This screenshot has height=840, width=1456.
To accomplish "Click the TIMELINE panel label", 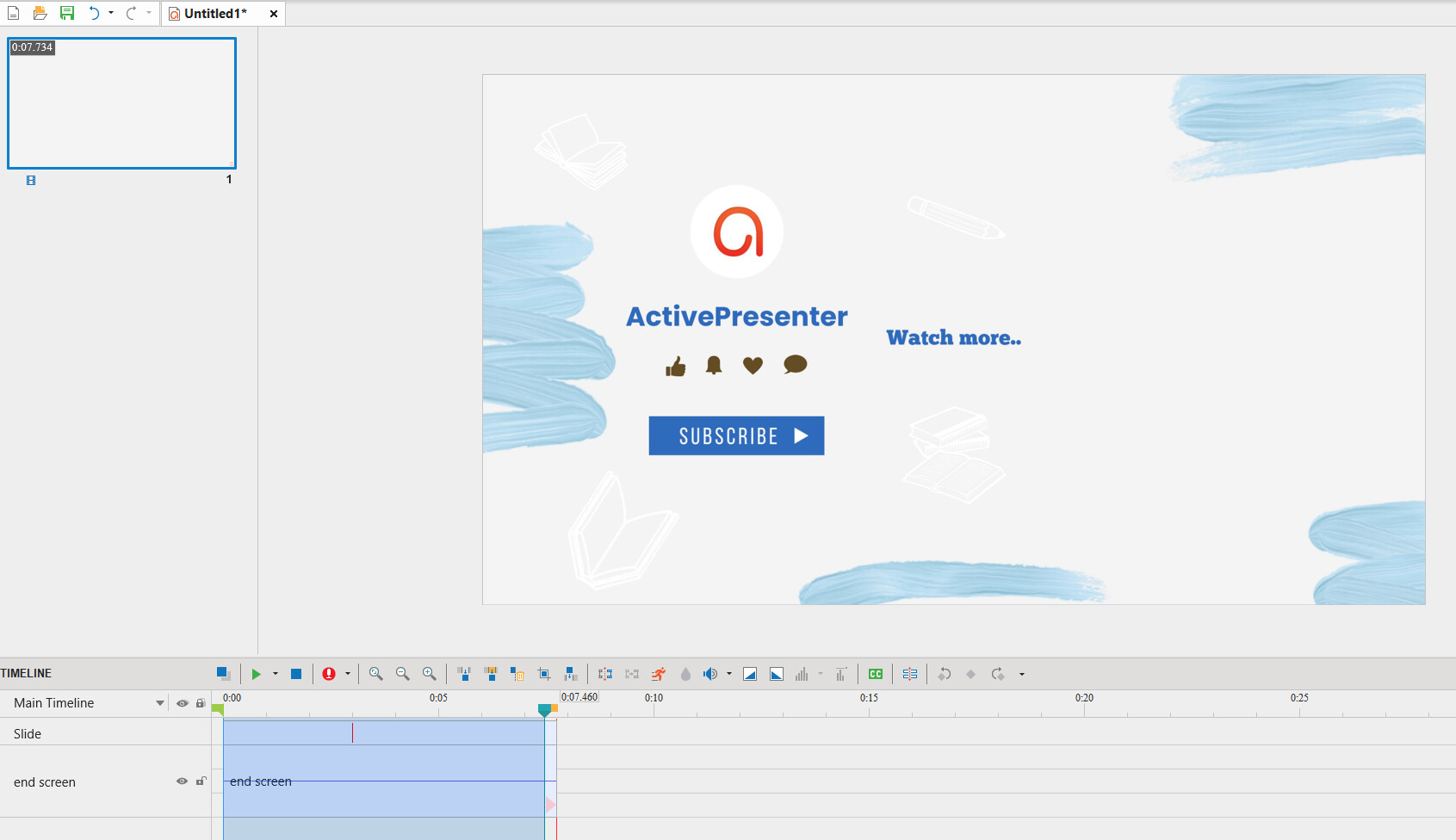I will [x=23, y=673].
